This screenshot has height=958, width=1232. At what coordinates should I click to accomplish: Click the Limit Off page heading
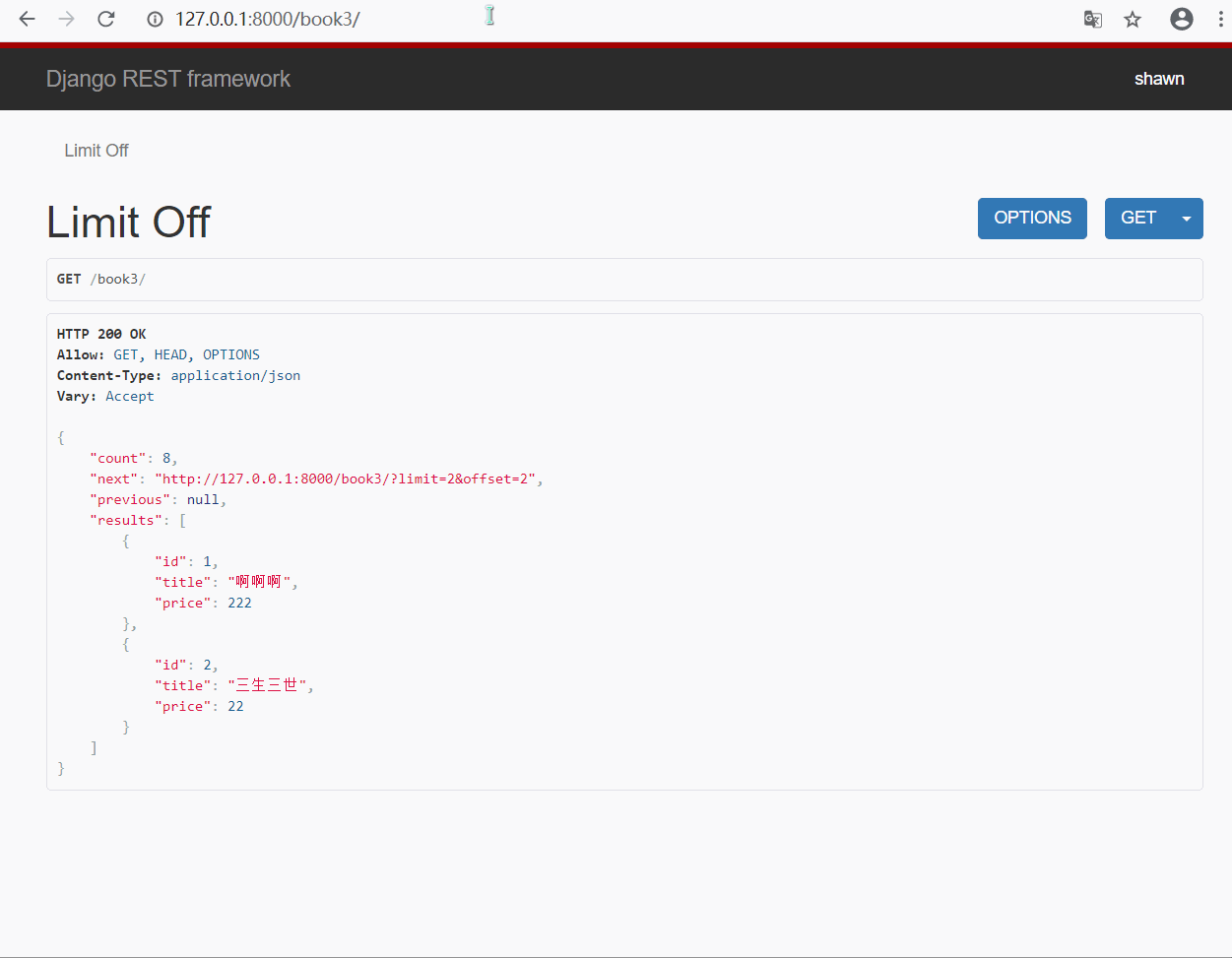click(x=128, y=222)
